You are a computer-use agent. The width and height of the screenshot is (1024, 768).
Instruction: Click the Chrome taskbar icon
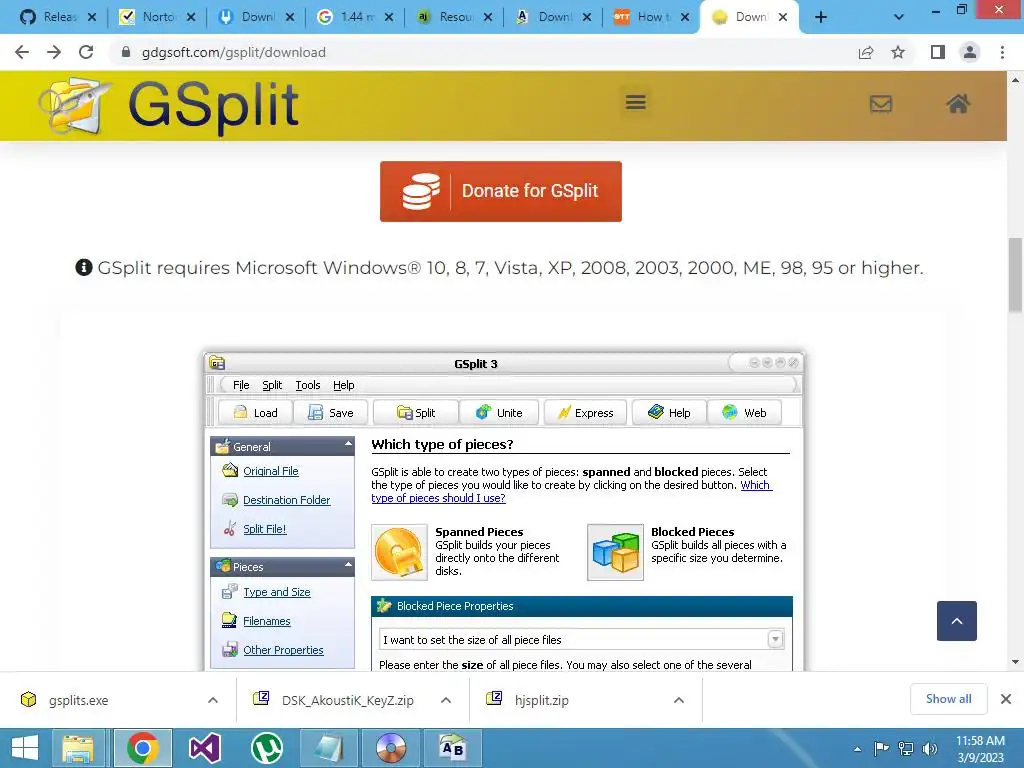[142, 748]
